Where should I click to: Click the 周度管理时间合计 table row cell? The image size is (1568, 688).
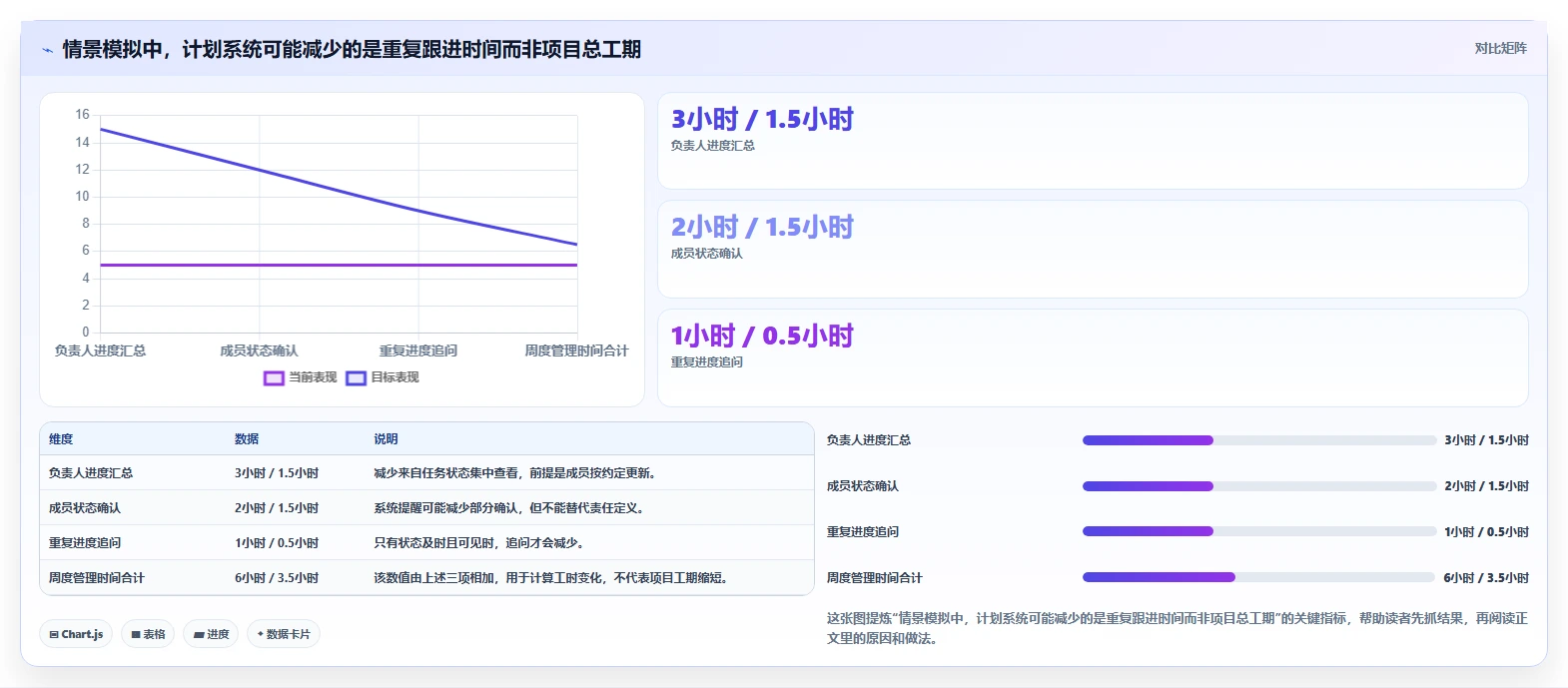[97, 578]
